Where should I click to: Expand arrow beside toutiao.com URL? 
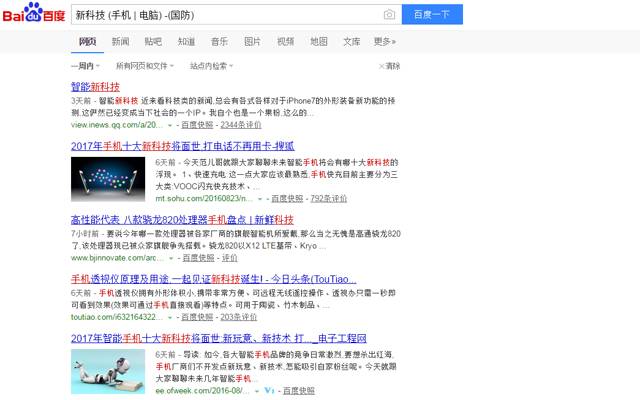tap(170, 318)
